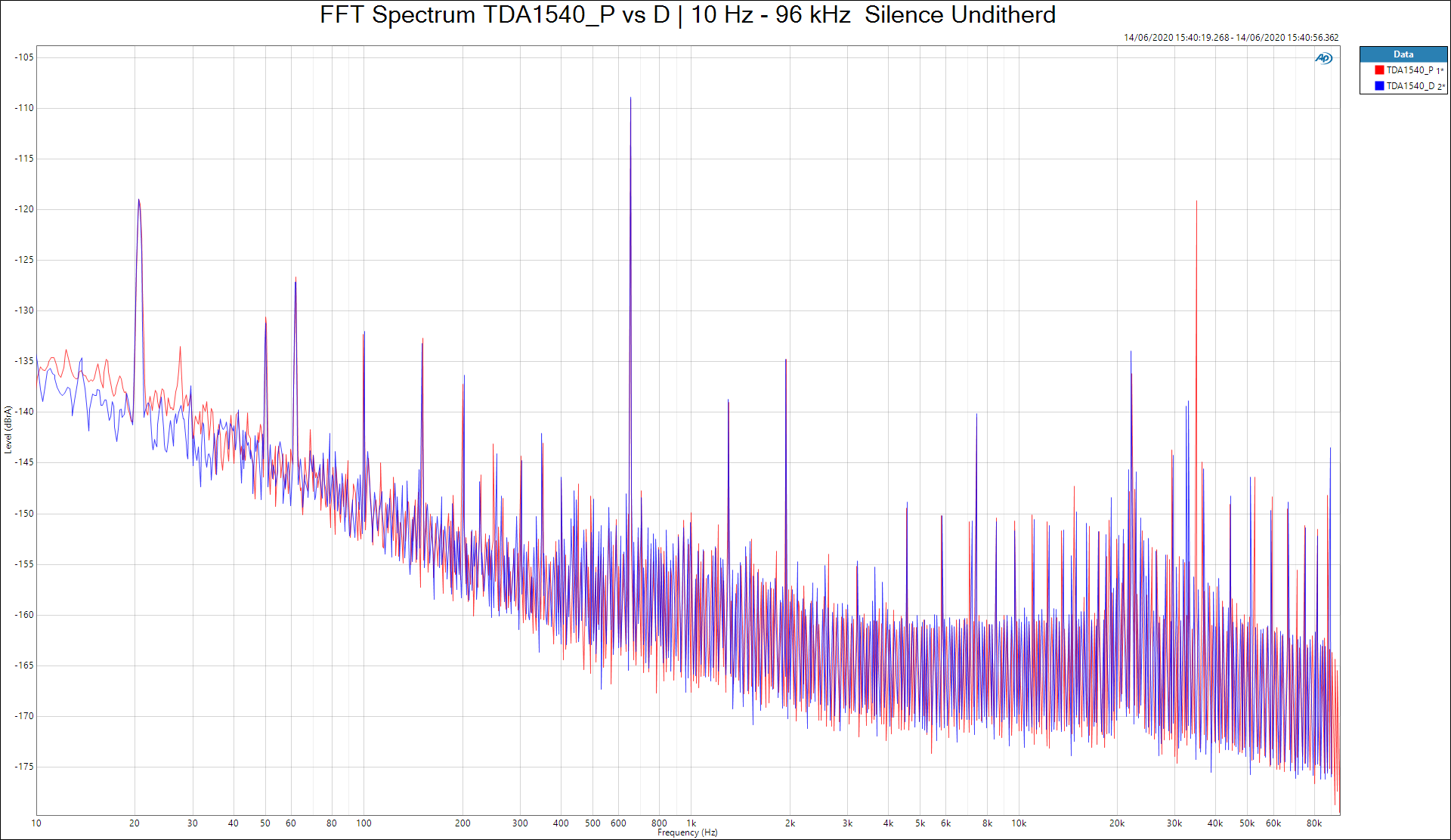
Task: Select the TDA1540_P 1* legend label
Action: click(1414, 70)
